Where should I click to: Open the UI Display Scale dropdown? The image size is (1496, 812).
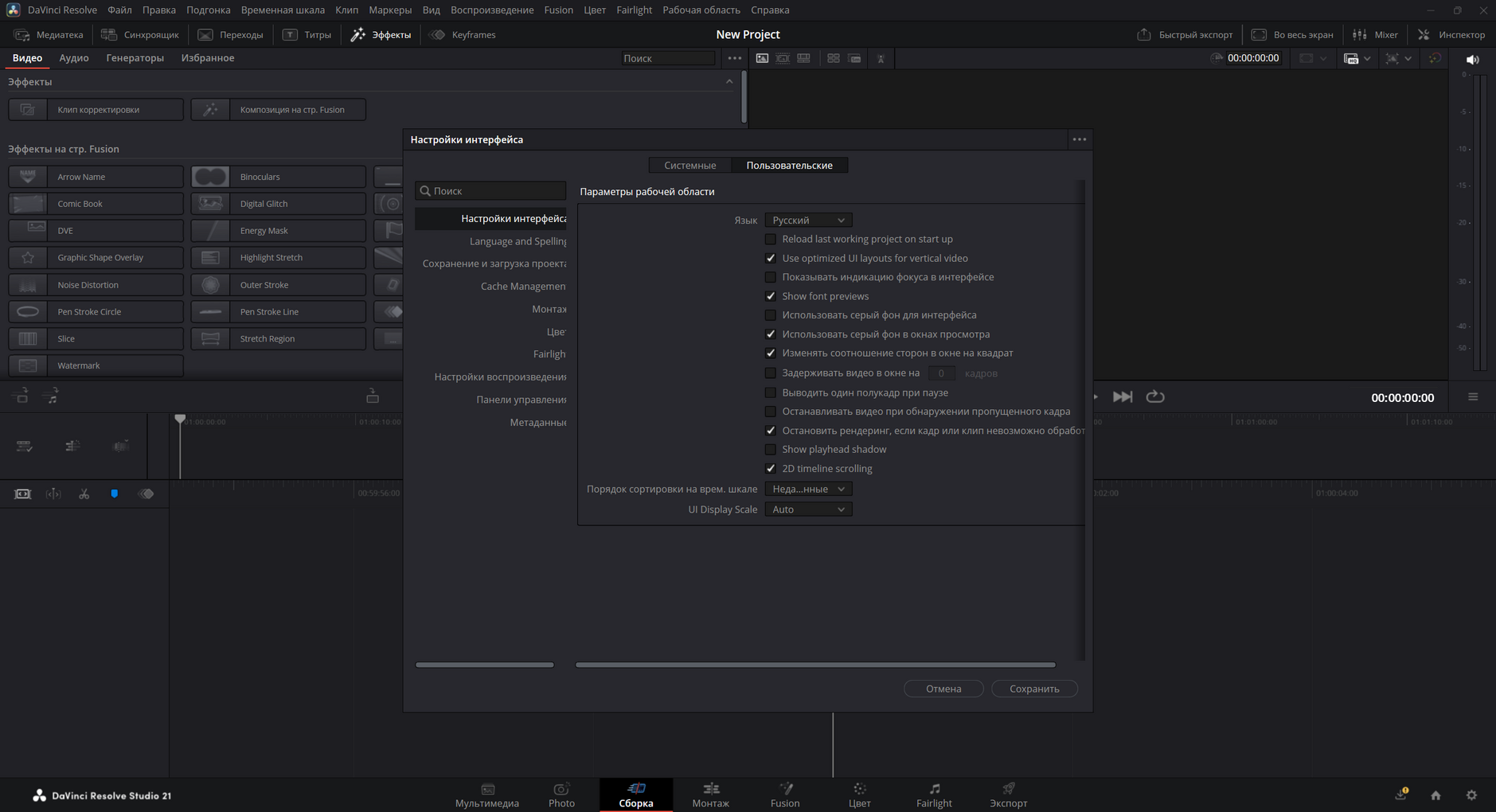[808, 509]
